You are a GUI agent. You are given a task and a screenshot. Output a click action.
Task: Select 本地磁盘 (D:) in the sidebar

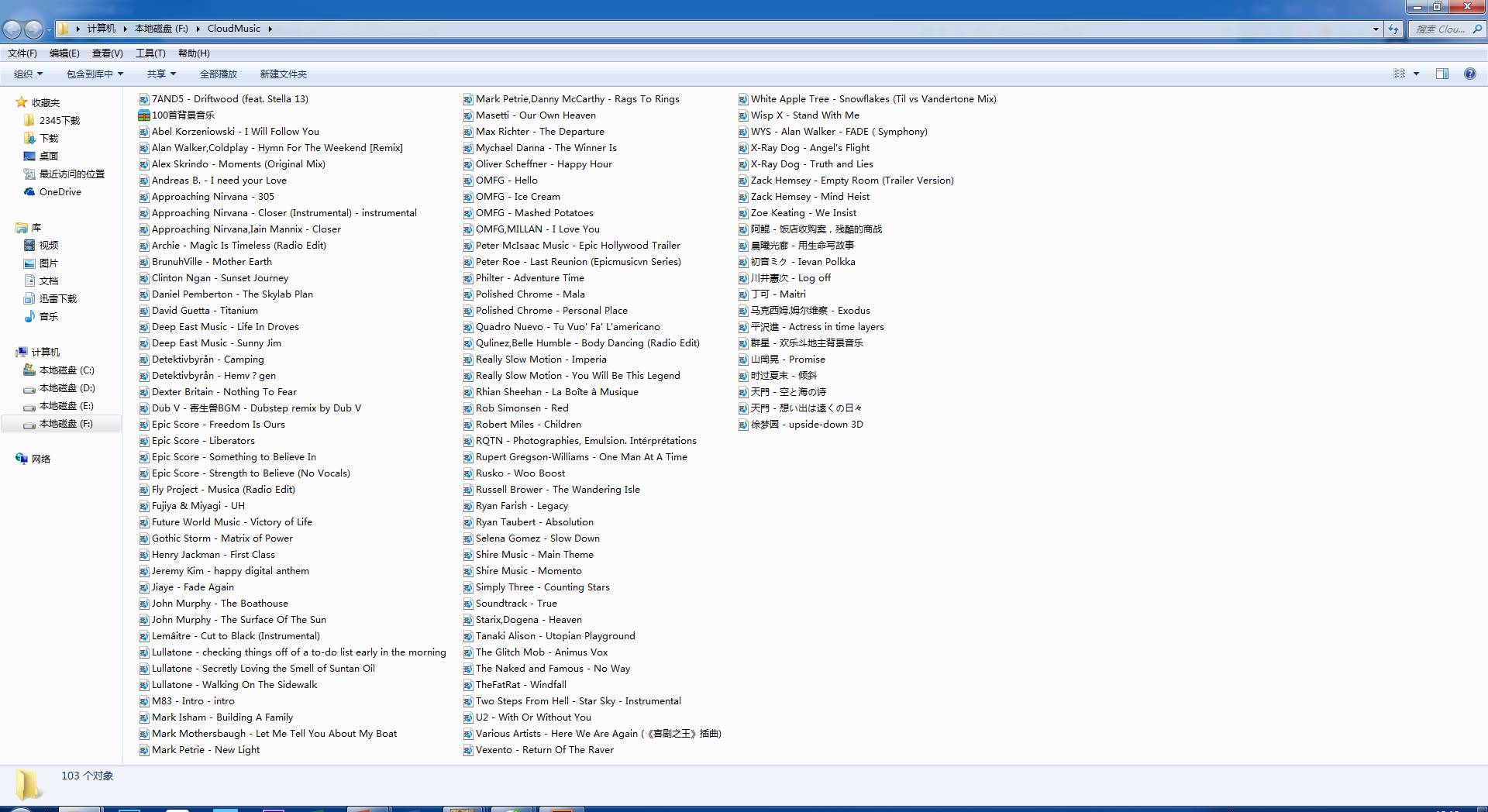click(x=67, y=388)
